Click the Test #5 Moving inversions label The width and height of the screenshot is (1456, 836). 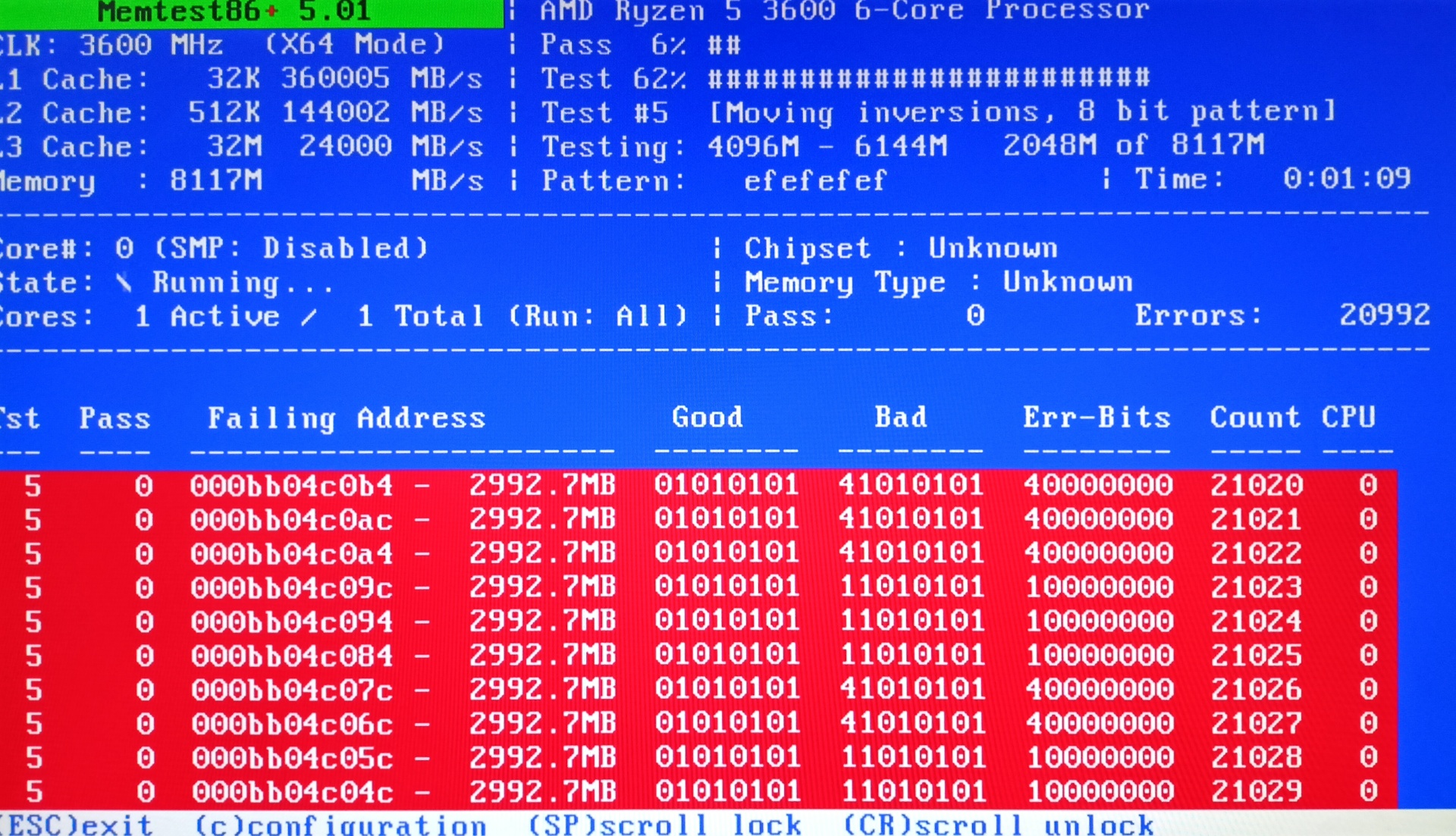click(x=938, y=112)
